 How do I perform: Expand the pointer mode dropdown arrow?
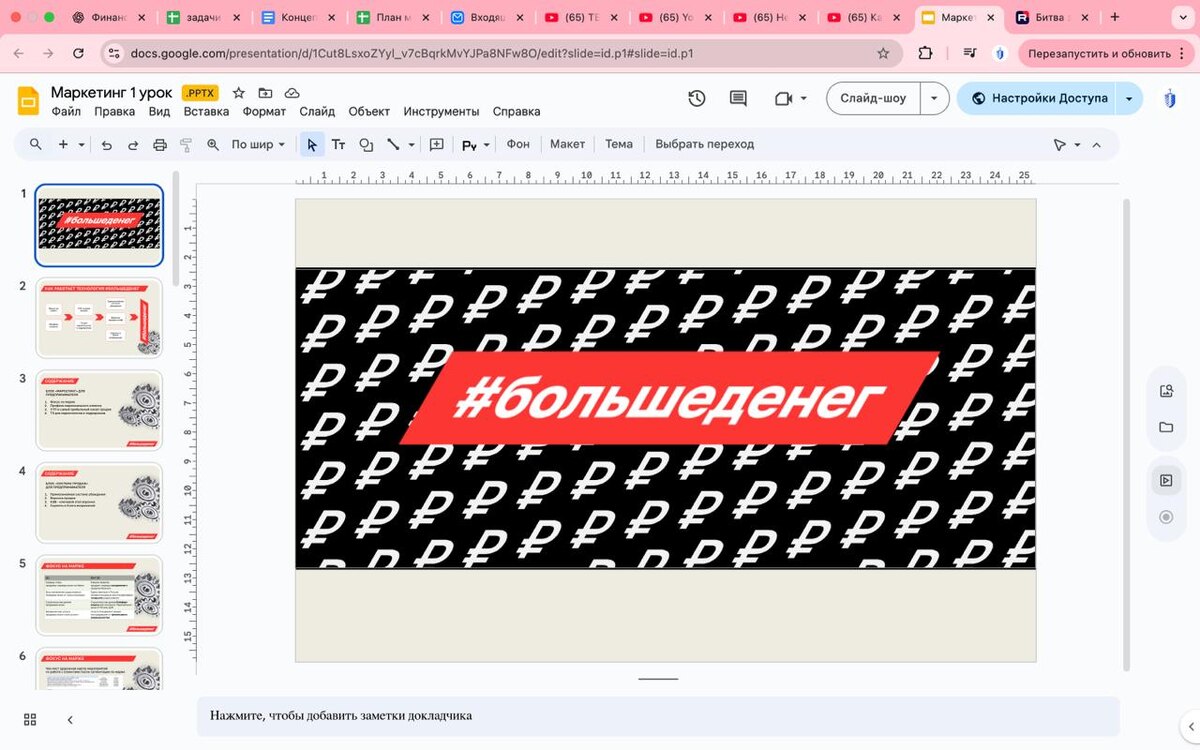pyautogui.click(x=1077, y=145)
